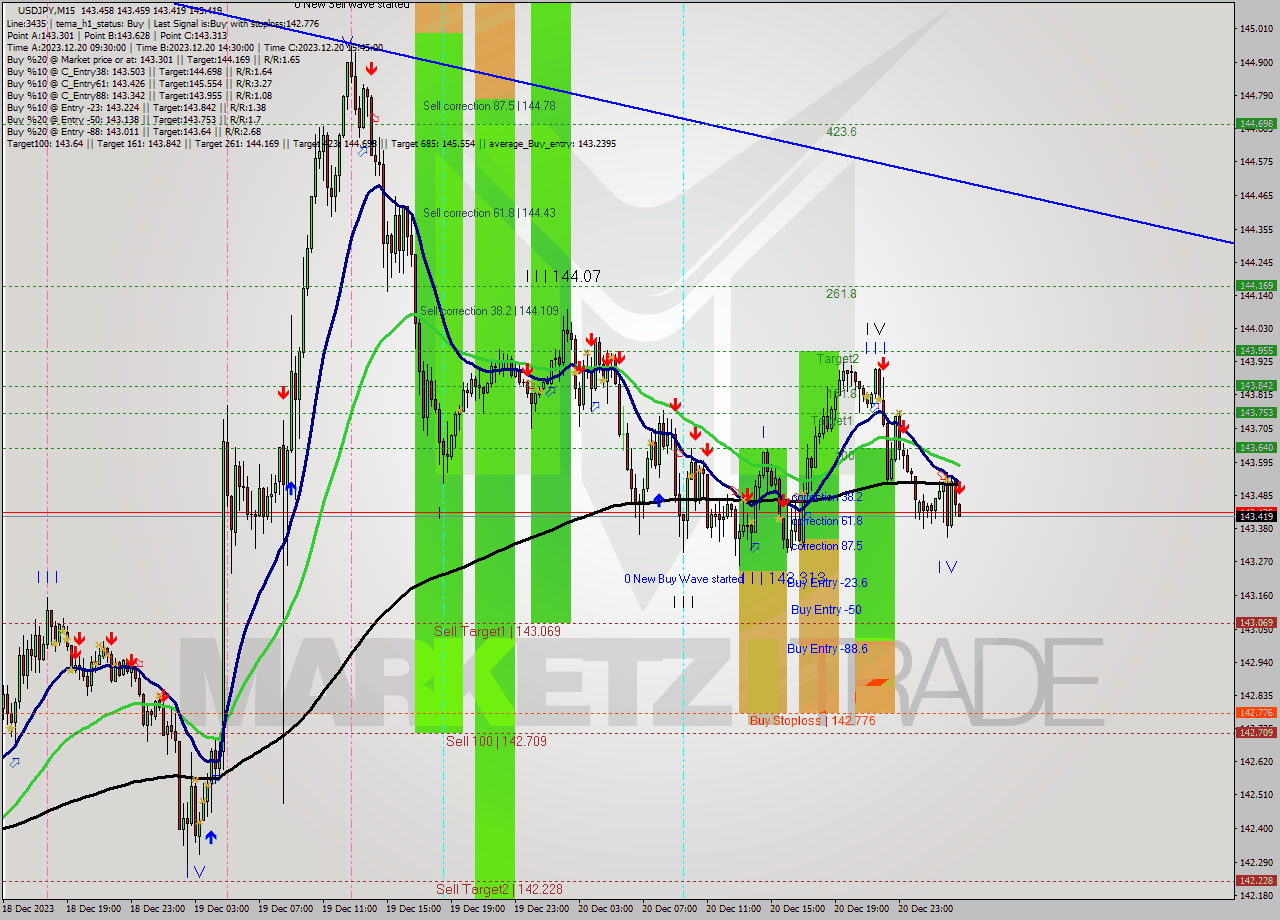The height and width of the screenshot is (920, 1280).
Task: Select red arrow above candles at 19 Dec 23:00
Action: click(x=527, y=370)
